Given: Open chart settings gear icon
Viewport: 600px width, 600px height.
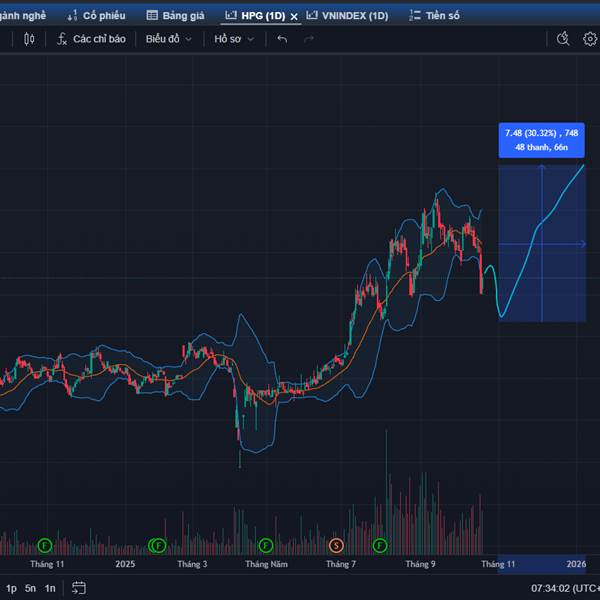Looking at the screenshot, I should 590,39.
